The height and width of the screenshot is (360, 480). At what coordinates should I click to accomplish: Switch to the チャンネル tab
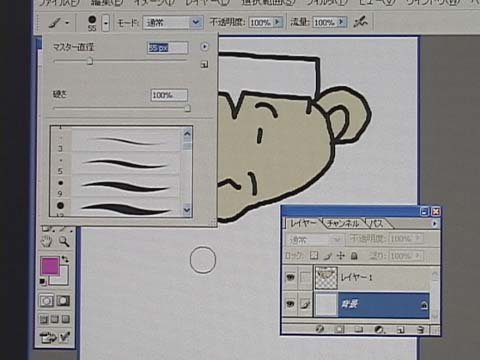click(x=343, y=224)
